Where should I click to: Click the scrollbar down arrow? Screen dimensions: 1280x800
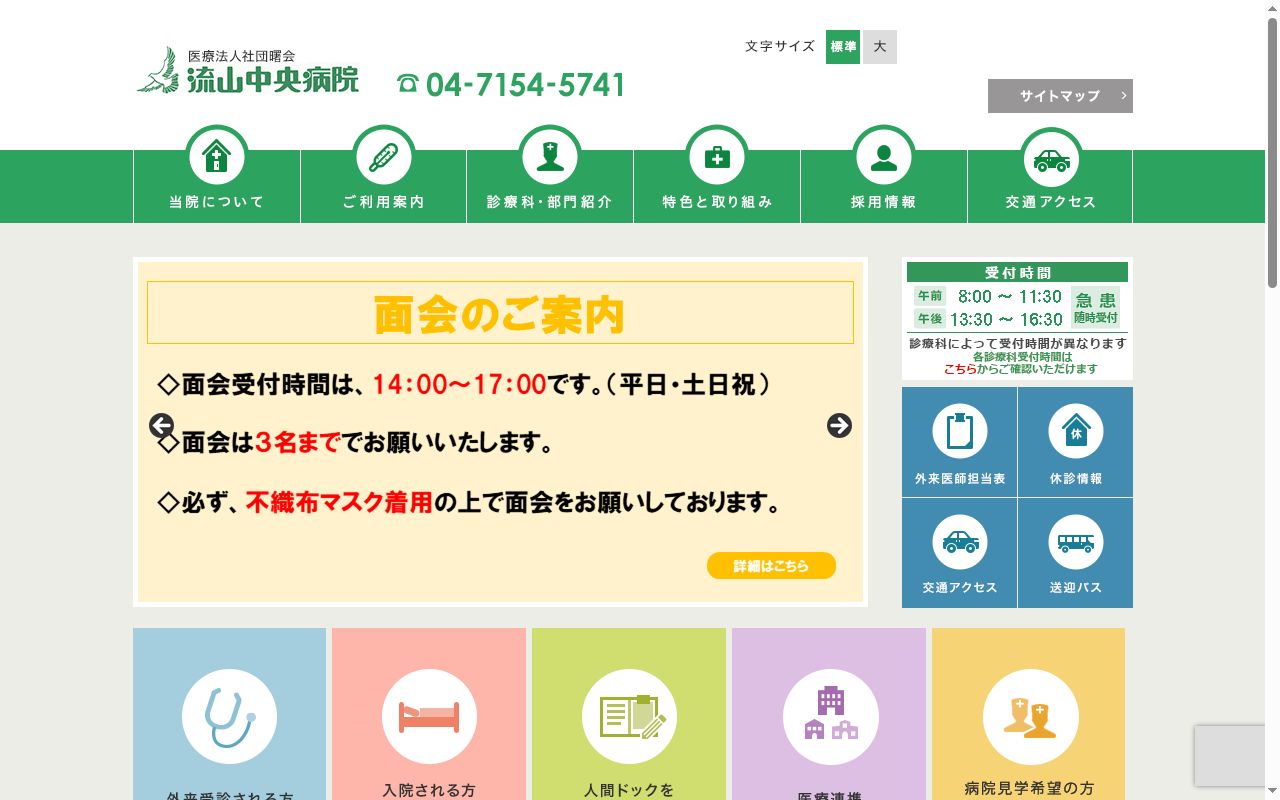pos(1272,792)
